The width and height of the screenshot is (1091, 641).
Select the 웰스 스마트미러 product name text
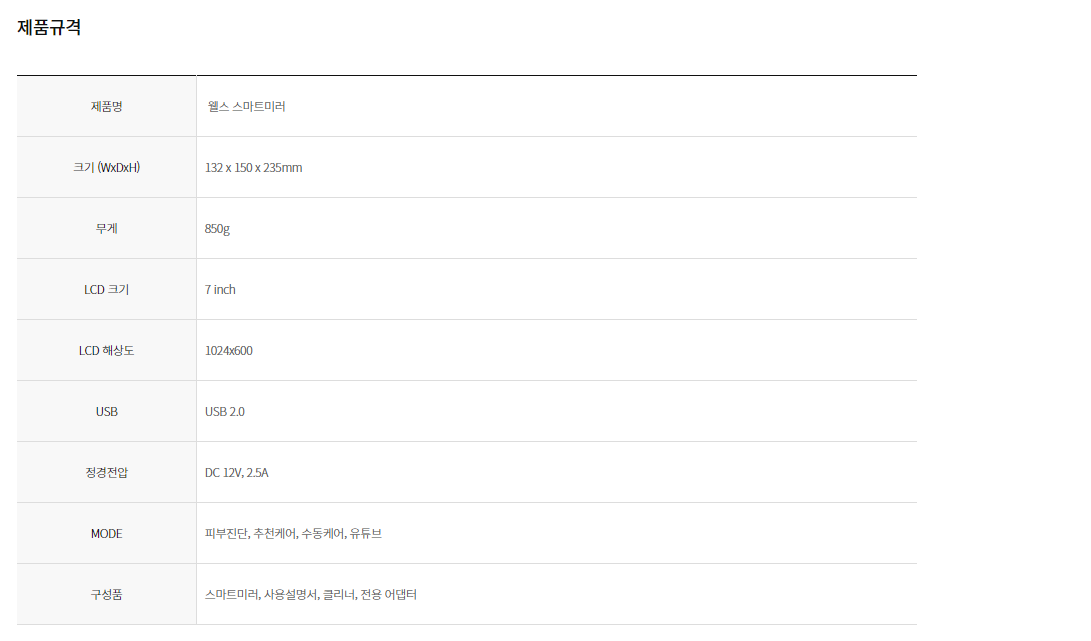tap(246, 106)
